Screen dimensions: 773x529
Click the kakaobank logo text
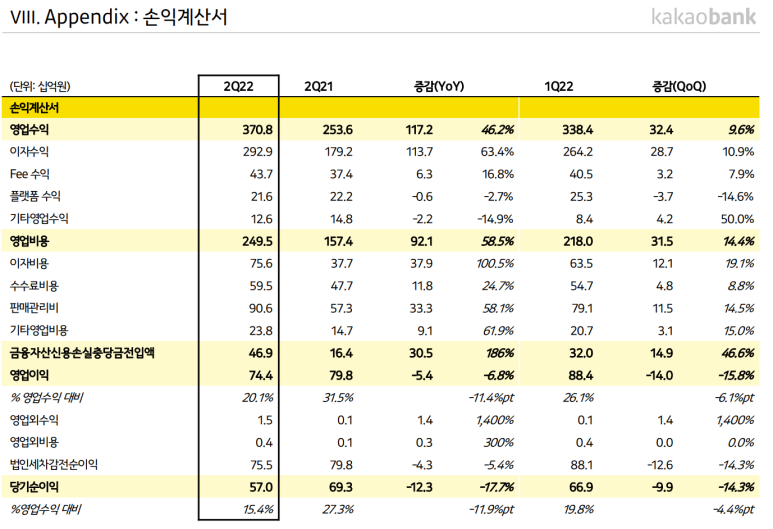tap(703, 16)
